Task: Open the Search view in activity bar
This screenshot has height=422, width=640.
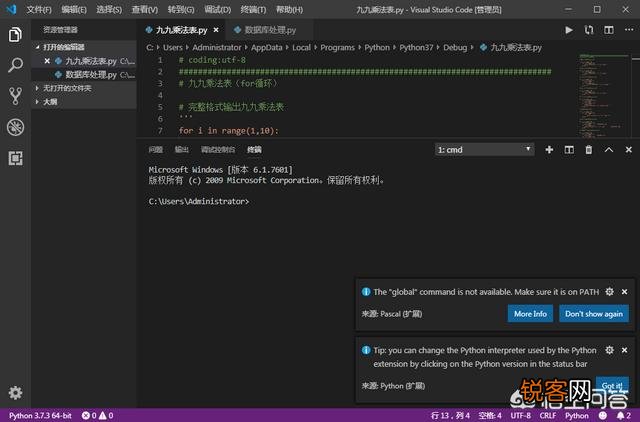Action: click(x=15, y=65)
